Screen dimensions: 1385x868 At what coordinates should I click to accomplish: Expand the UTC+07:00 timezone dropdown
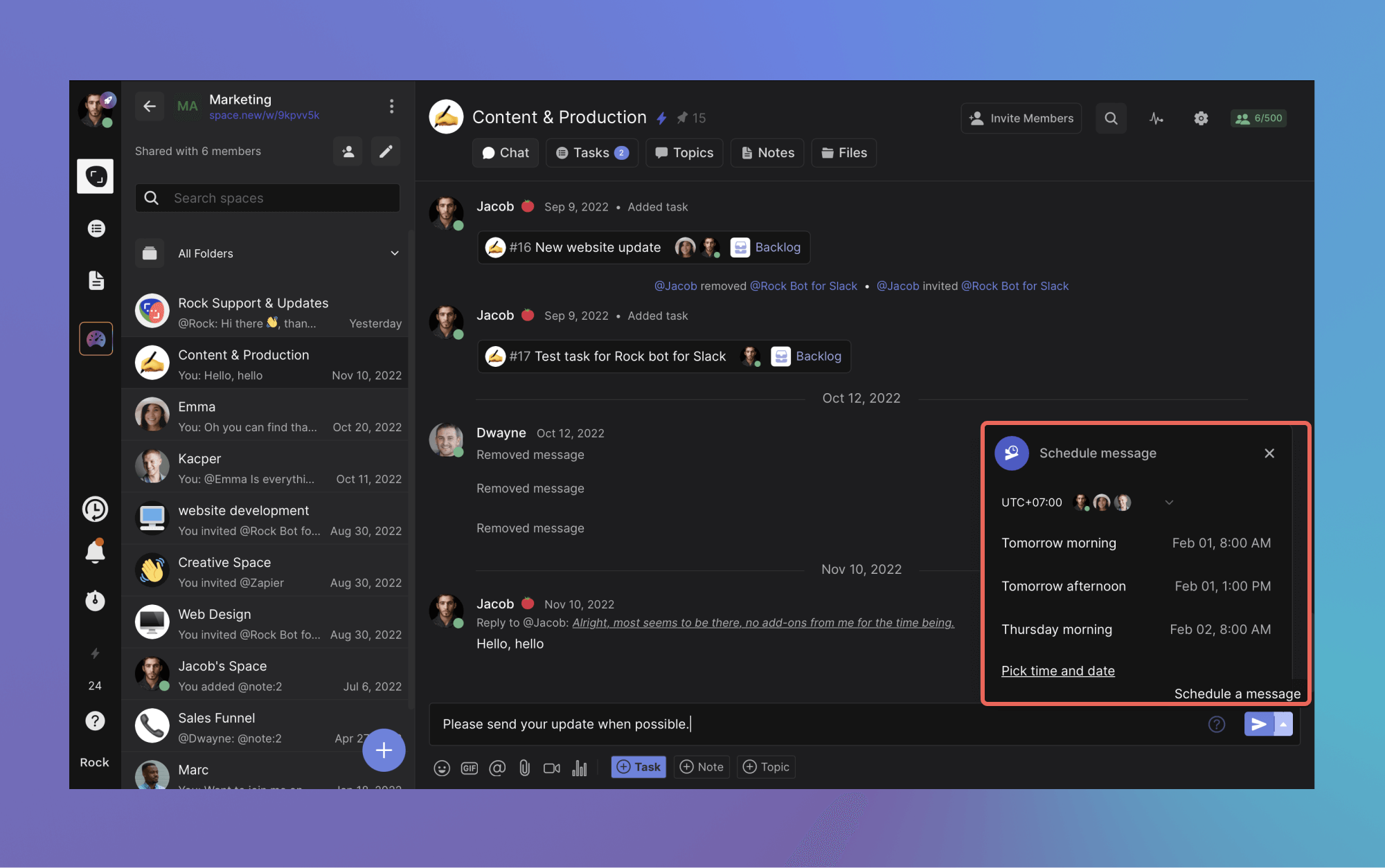click(x=1169, y=503)
